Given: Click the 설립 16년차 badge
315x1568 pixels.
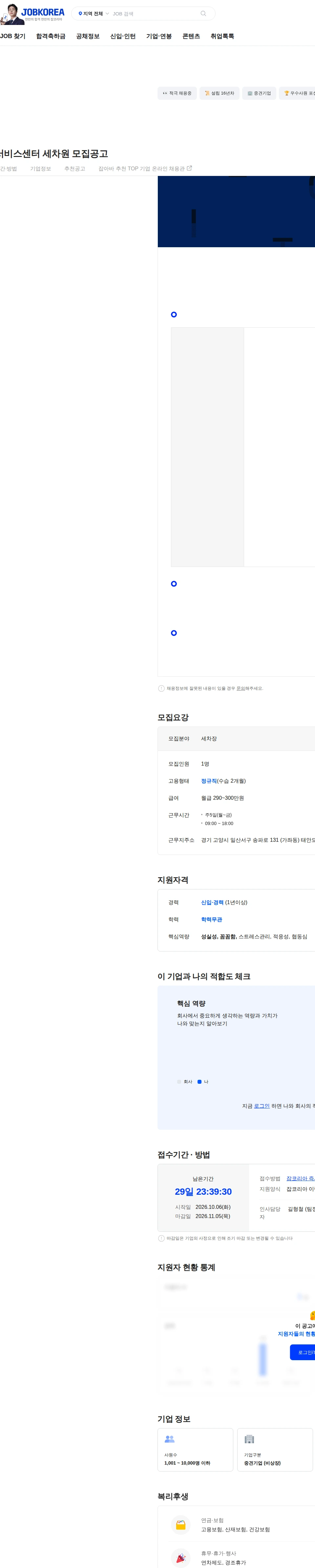Looking at the screenshot, I should [x=219, y=93].
